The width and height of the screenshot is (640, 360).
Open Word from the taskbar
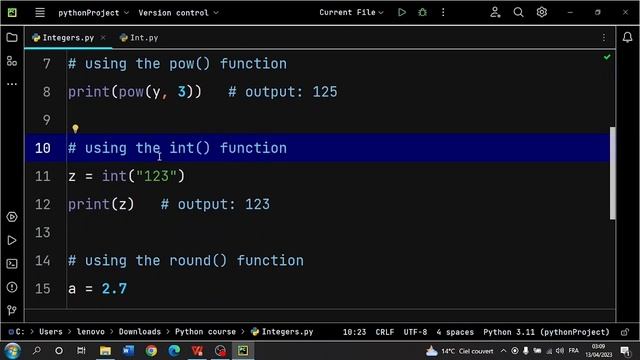click(128, 351)
